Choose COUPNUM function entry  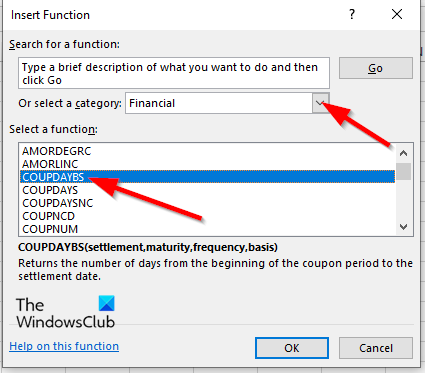[x=207, y=229]
